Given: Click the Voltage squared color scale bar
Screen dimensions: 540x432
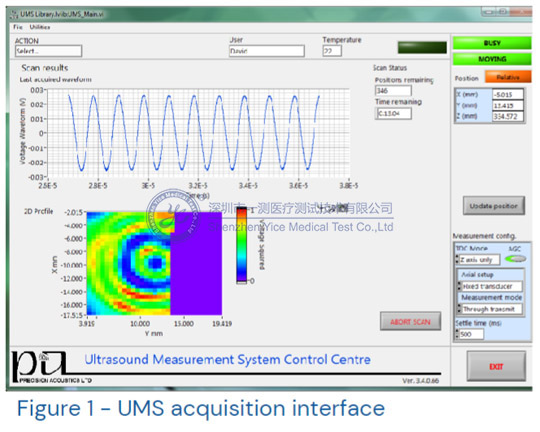Looking at the screenshot, I should [242, 245].
